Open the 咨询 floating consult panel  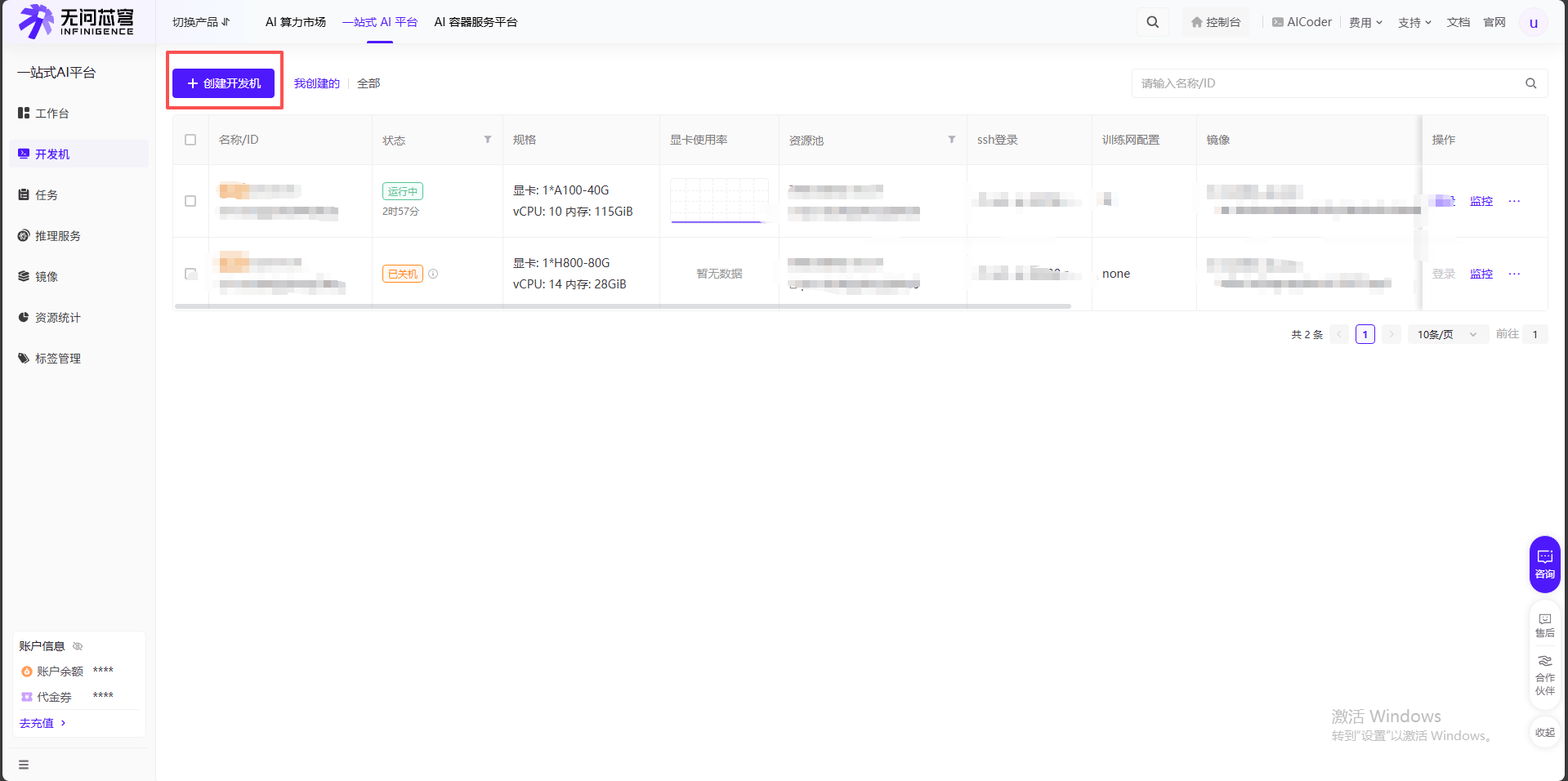click(x=1544, y=564)
